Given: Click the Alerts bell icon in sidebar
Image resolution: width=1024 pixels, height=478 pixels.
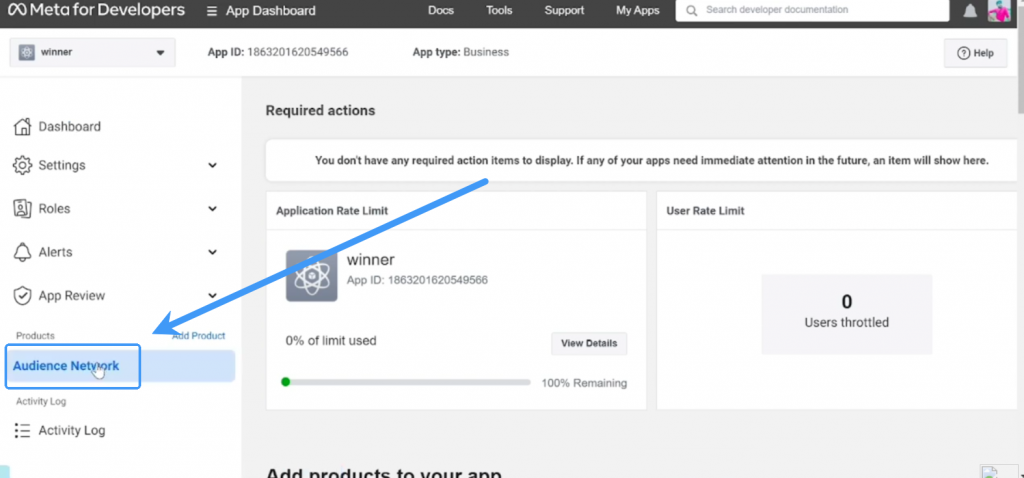Looking at the screenshot, I should 22,252.
